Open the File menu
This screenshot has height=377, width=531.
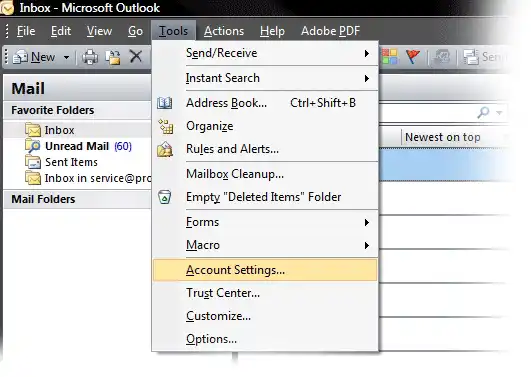(26, 31)
